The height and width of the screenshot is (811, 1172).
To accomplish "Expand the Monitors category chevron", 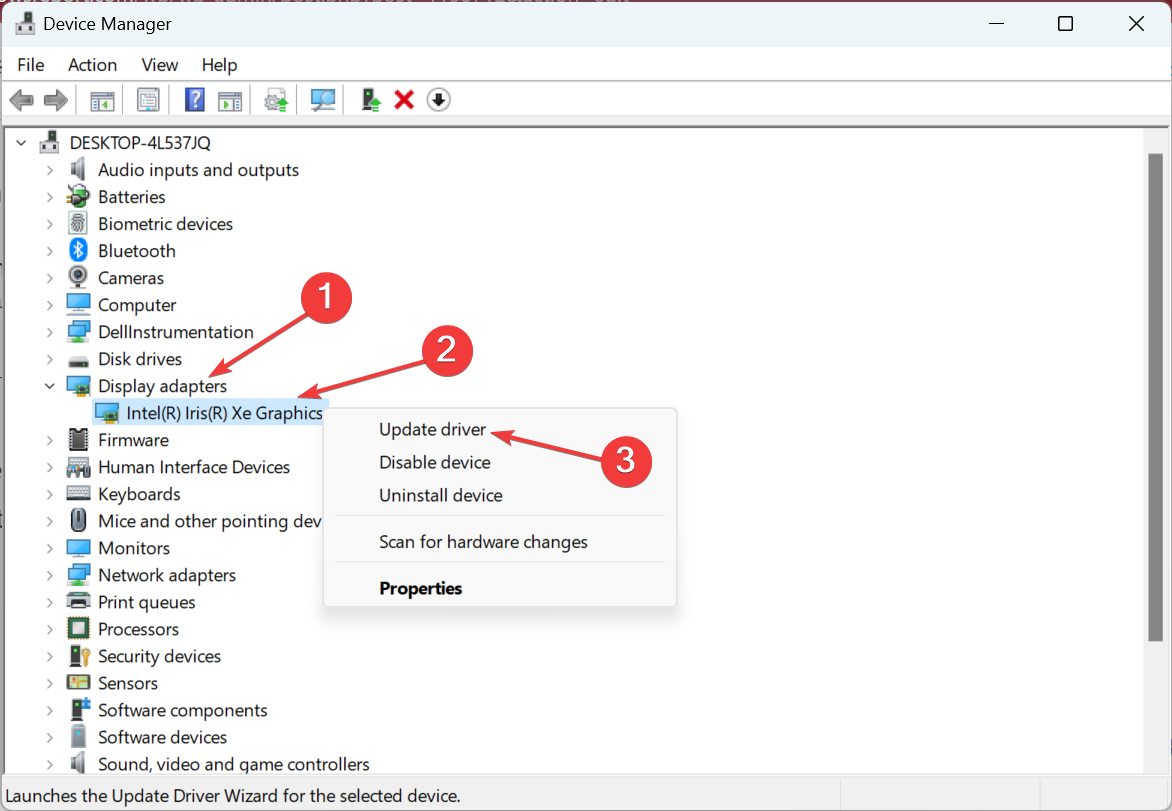I will click(x=49, y=548).
